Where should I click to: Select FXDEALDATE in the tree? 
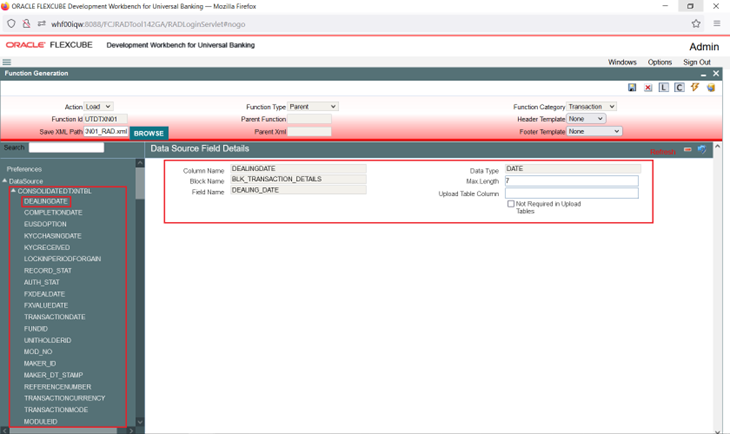(x=44, y=294)
